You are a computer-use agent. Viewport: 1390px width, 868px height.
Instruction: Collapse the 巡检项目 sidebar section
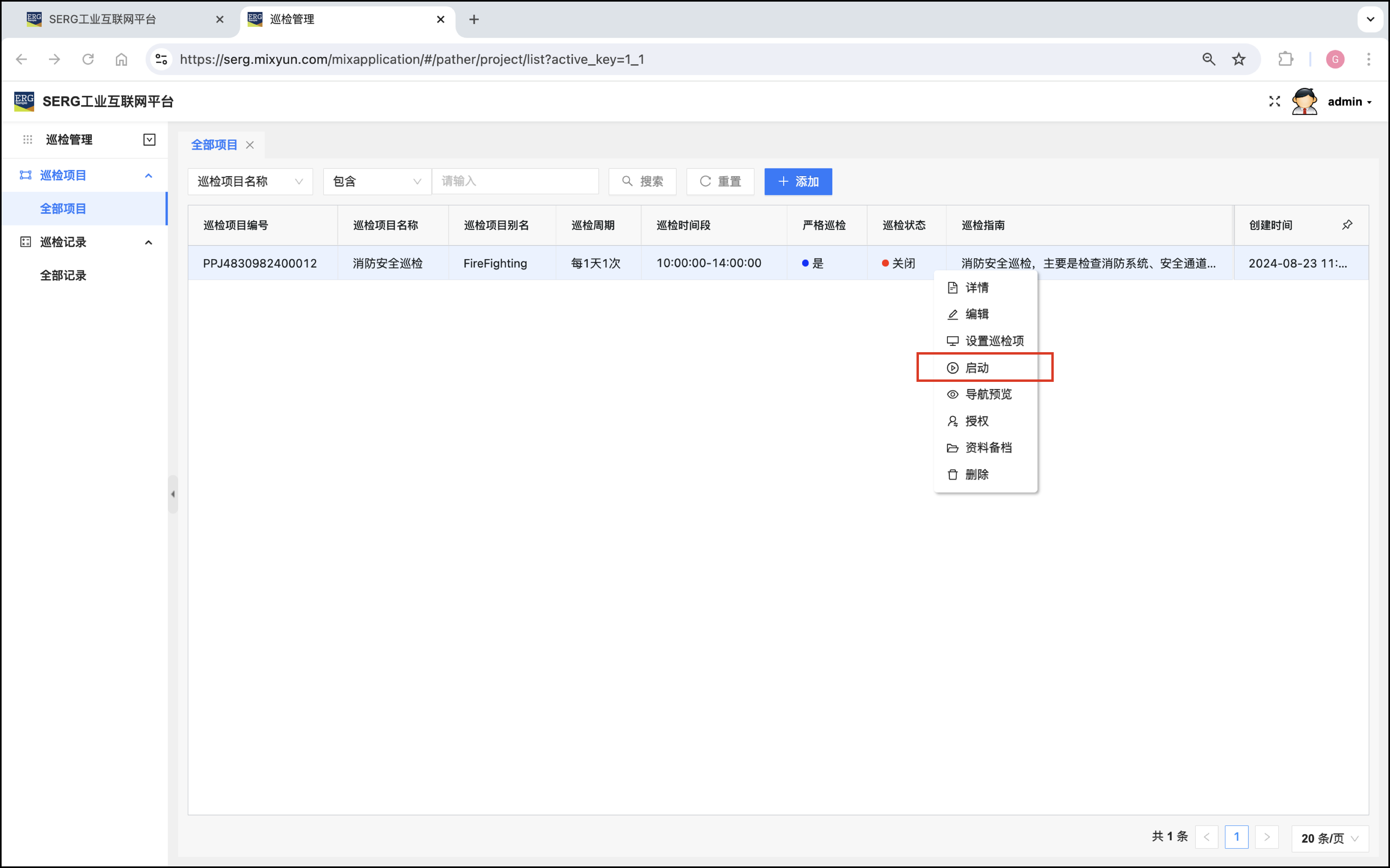pyautogui.click(x=149, y=176)
